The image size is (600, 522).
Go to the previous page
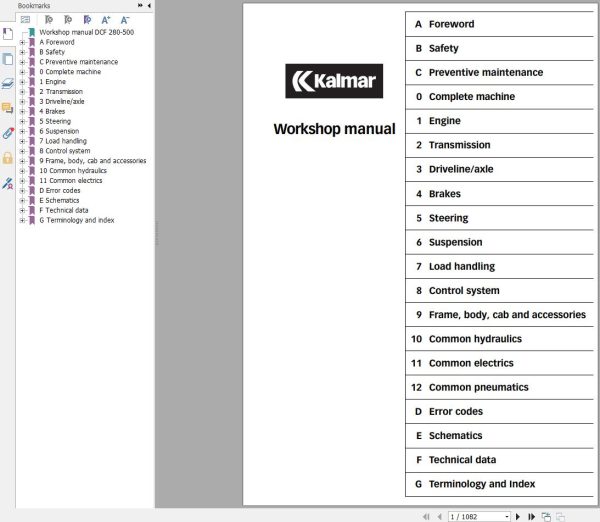(x=440, y=517)
